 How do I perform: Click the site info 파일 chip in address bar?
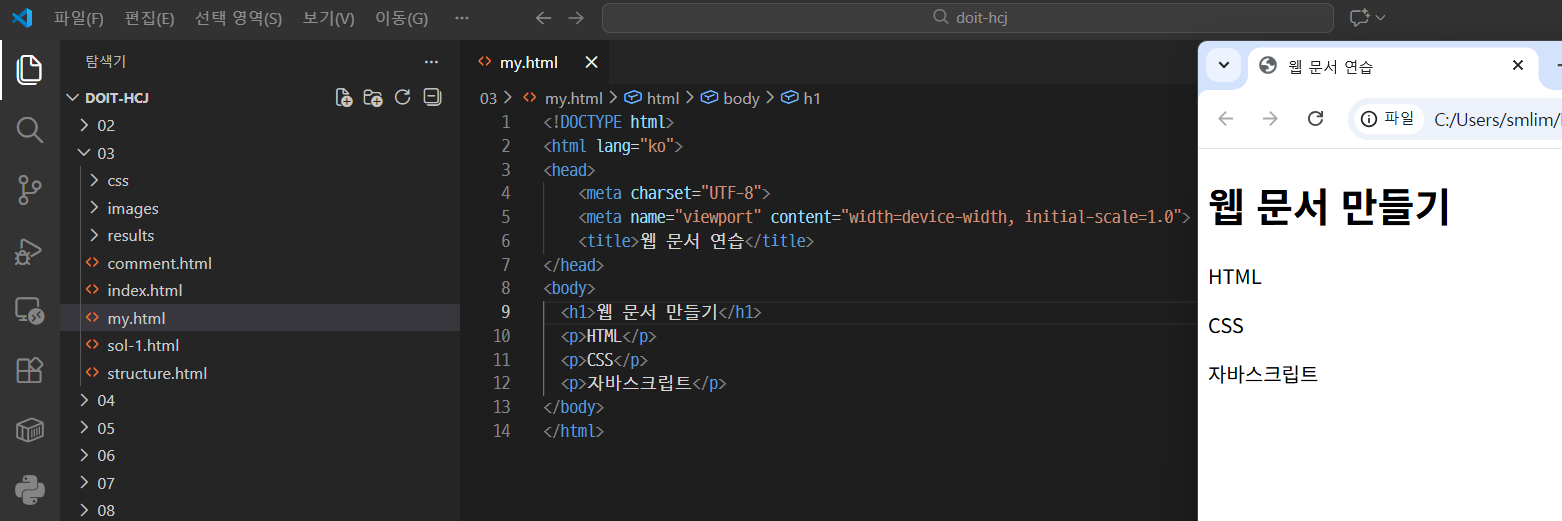click(x=1389, y=119)
